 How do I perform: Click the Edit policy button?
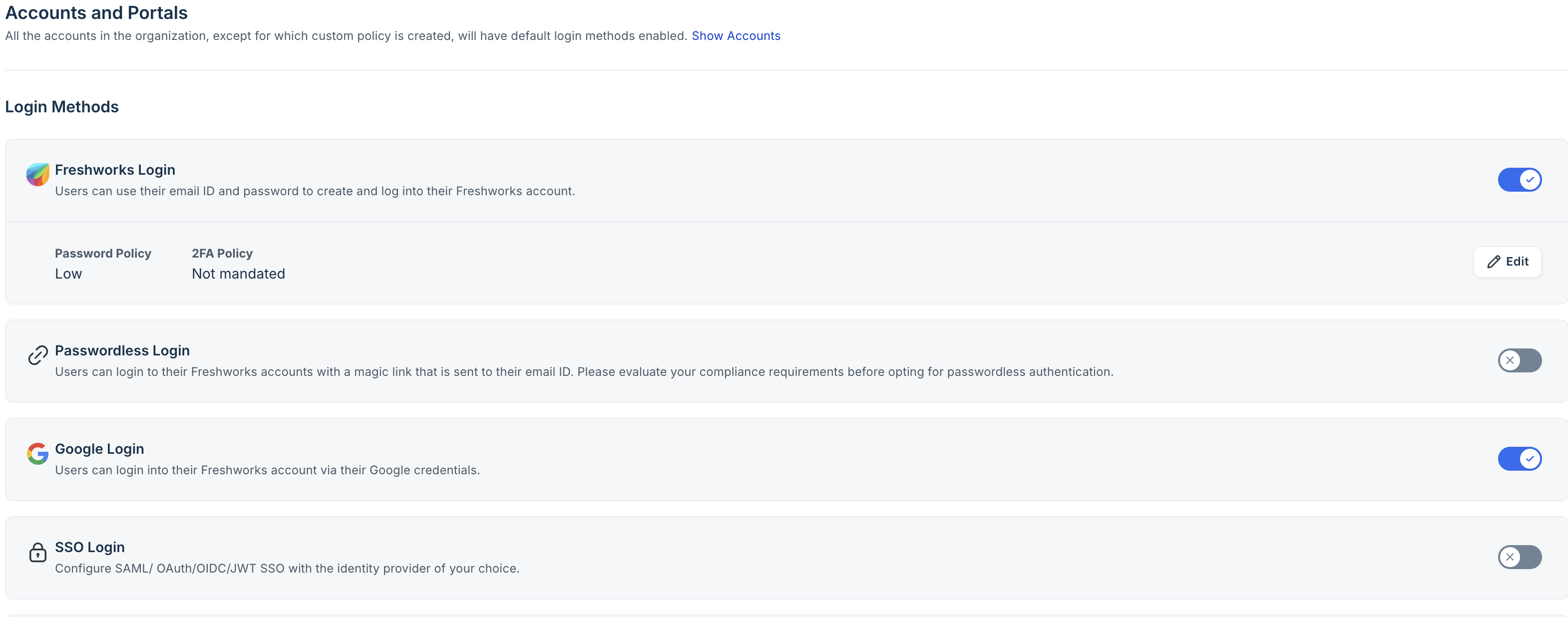[1507, 262]
